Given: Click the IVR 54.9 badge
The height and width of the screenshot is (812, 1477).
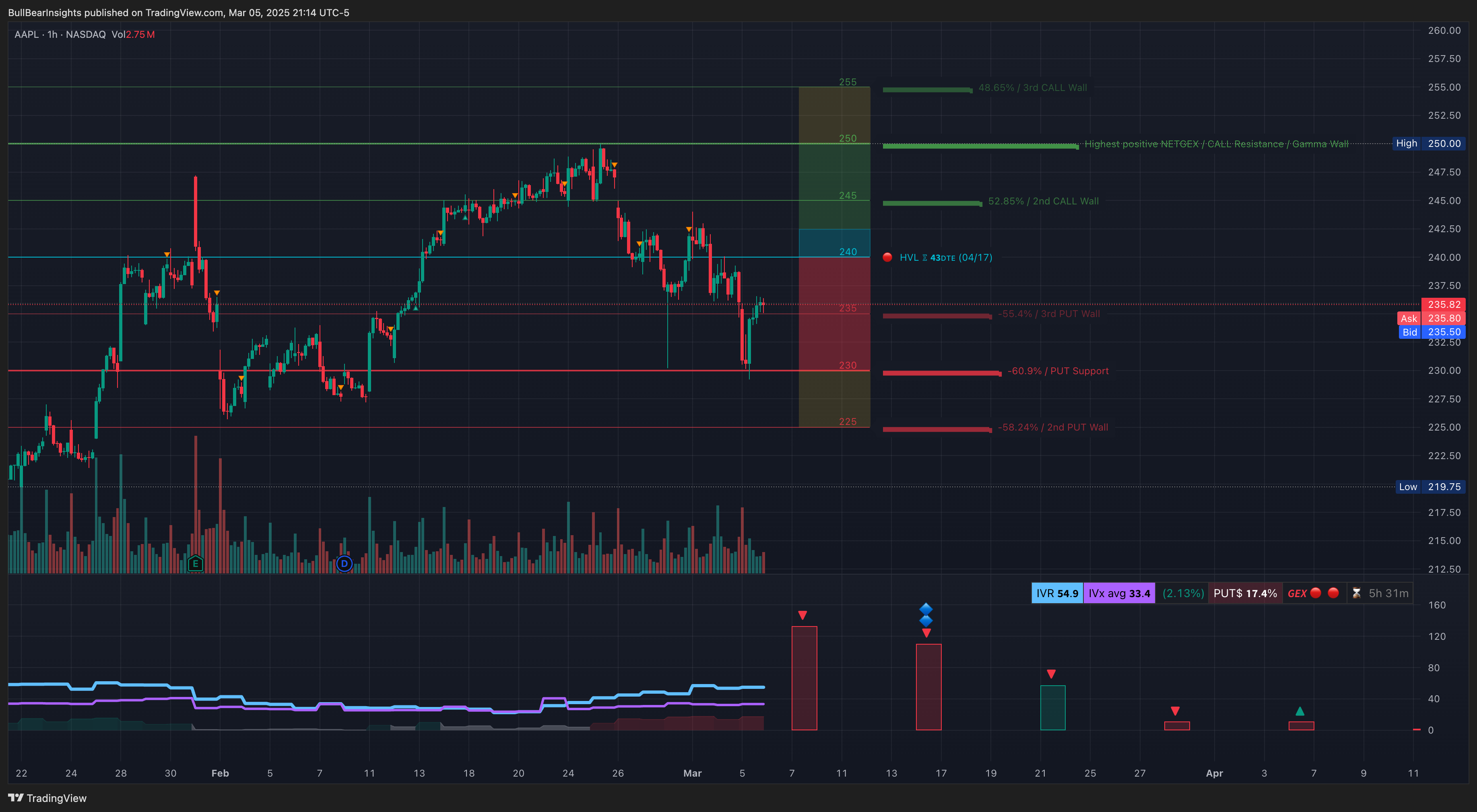Looking at the screenshot, I should pyautogui.click(x=1057, y=593).
